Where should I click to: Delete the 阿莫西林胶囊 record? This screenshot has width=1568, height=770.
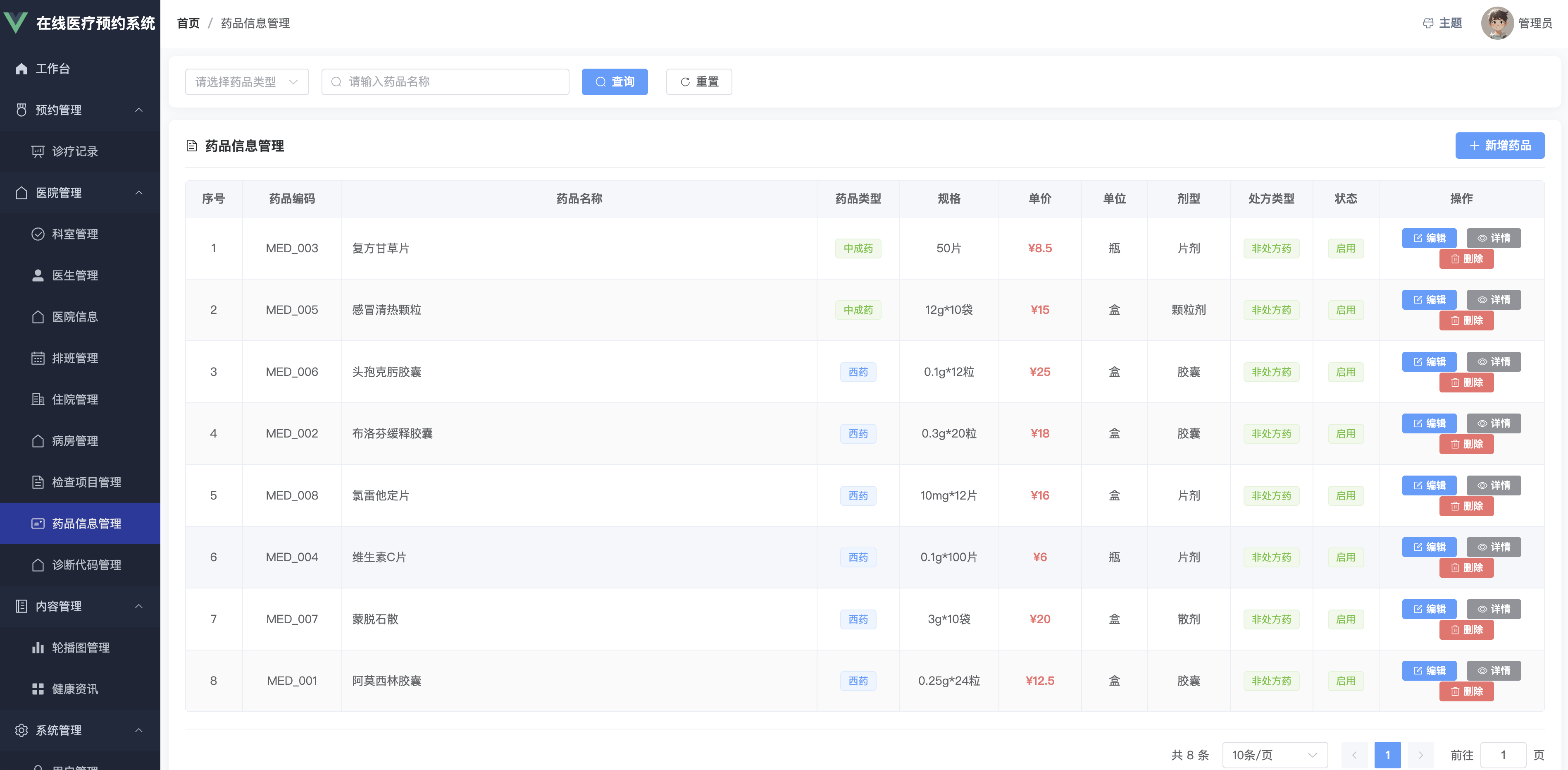[x=1466, y=691]
